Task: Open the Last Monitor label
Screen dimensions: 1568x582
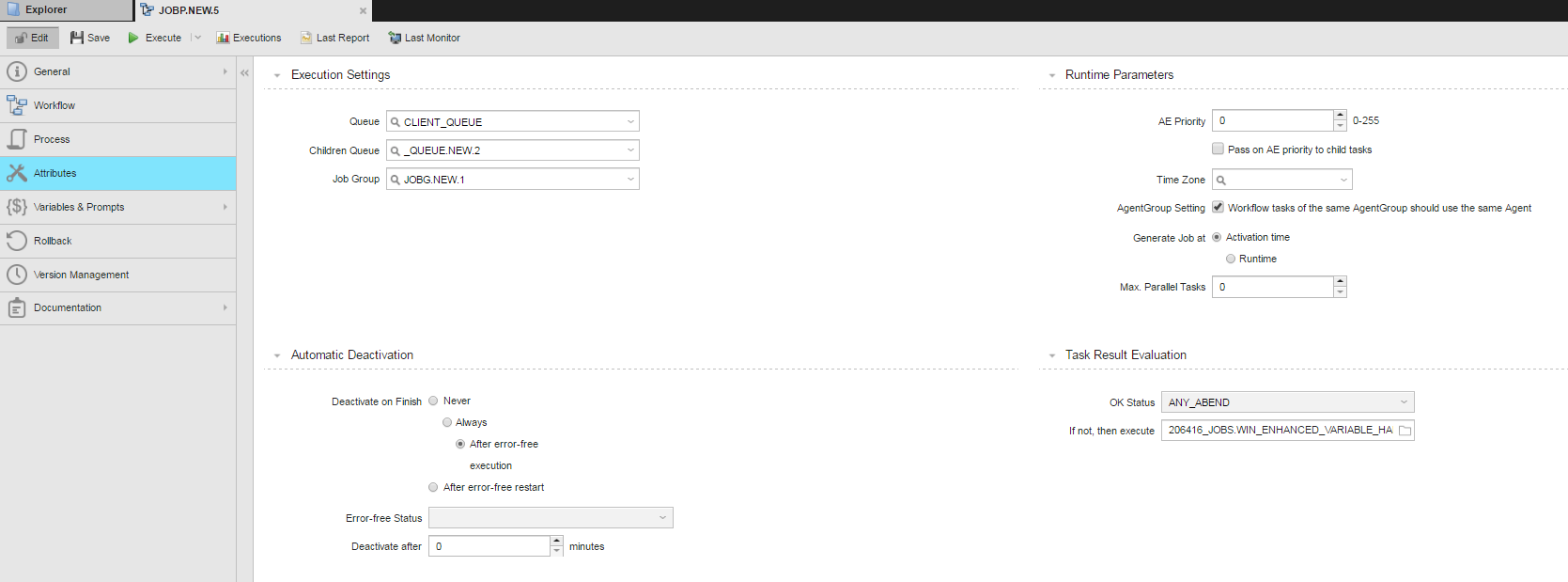Action: click(432, 38)
